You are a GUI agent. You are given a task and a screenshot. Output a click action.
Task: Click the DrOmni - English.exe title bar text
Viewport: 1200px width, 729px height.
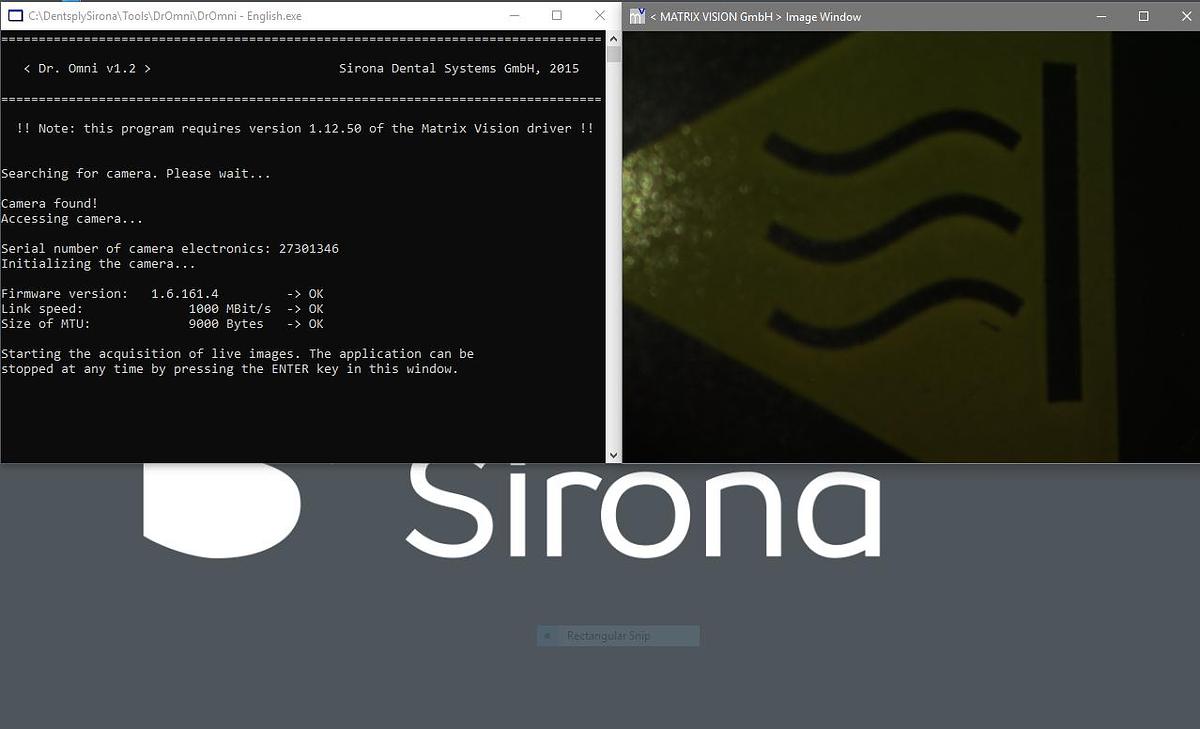pyautogui.click(x=165, y=16)
